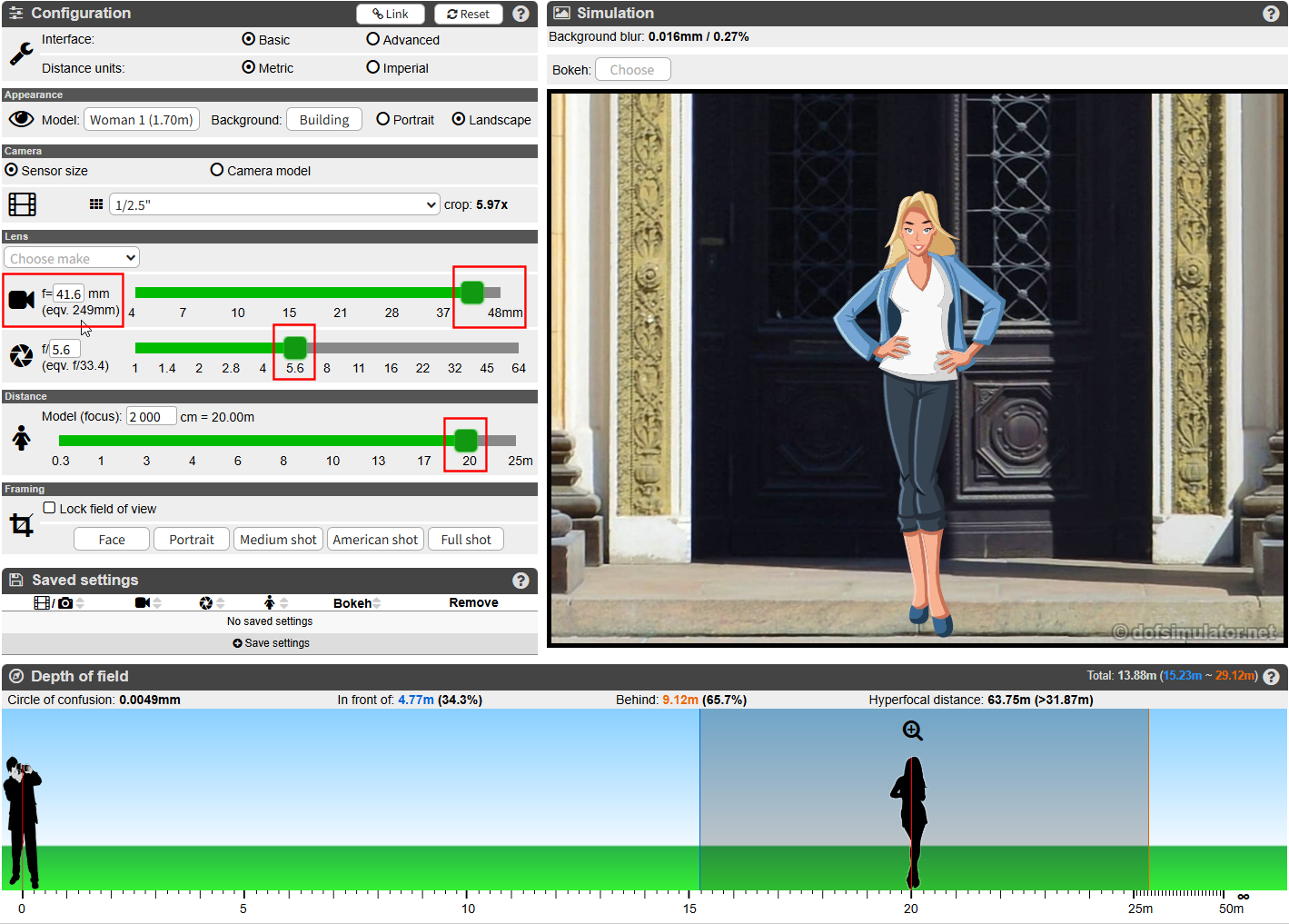Sort saved settings by focal length column

148,603
